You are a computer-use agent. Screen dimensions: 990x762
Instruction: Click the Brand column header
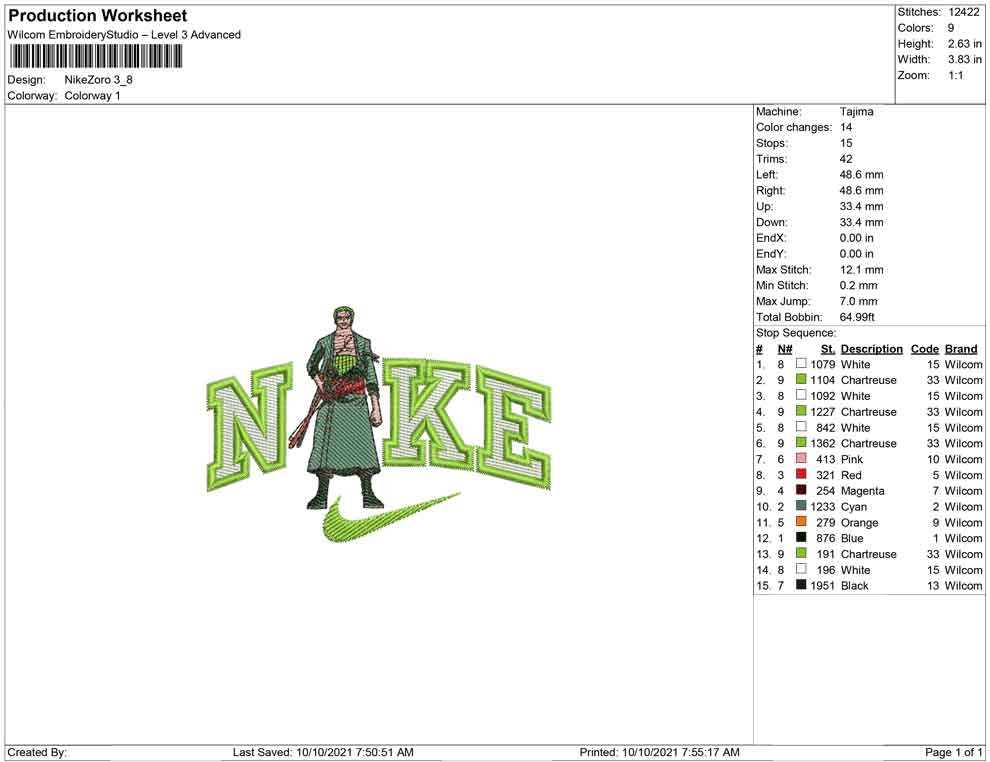click(x=961, y=349)
